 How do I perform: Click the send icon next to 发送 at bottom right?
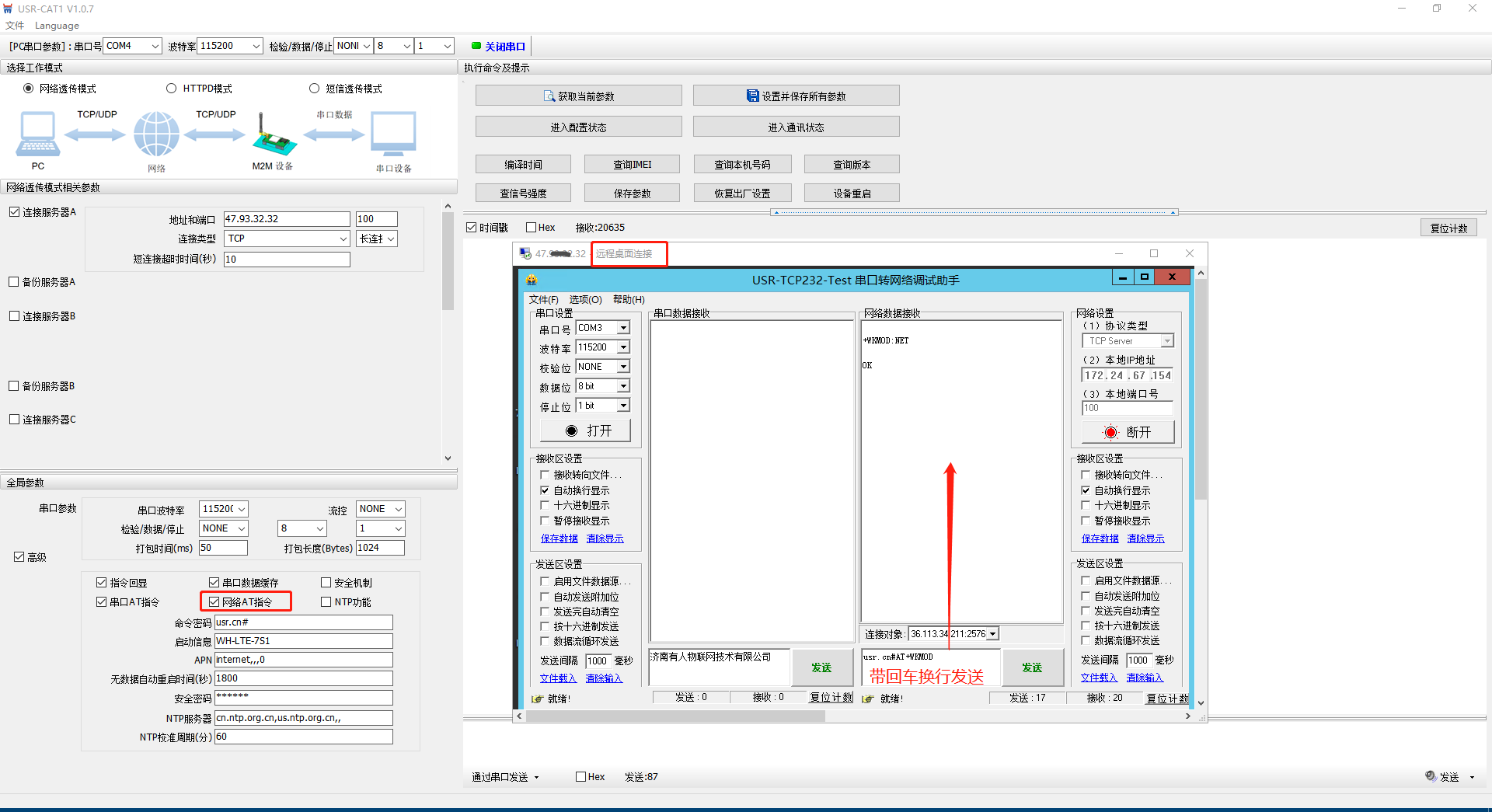(1431, 776)
